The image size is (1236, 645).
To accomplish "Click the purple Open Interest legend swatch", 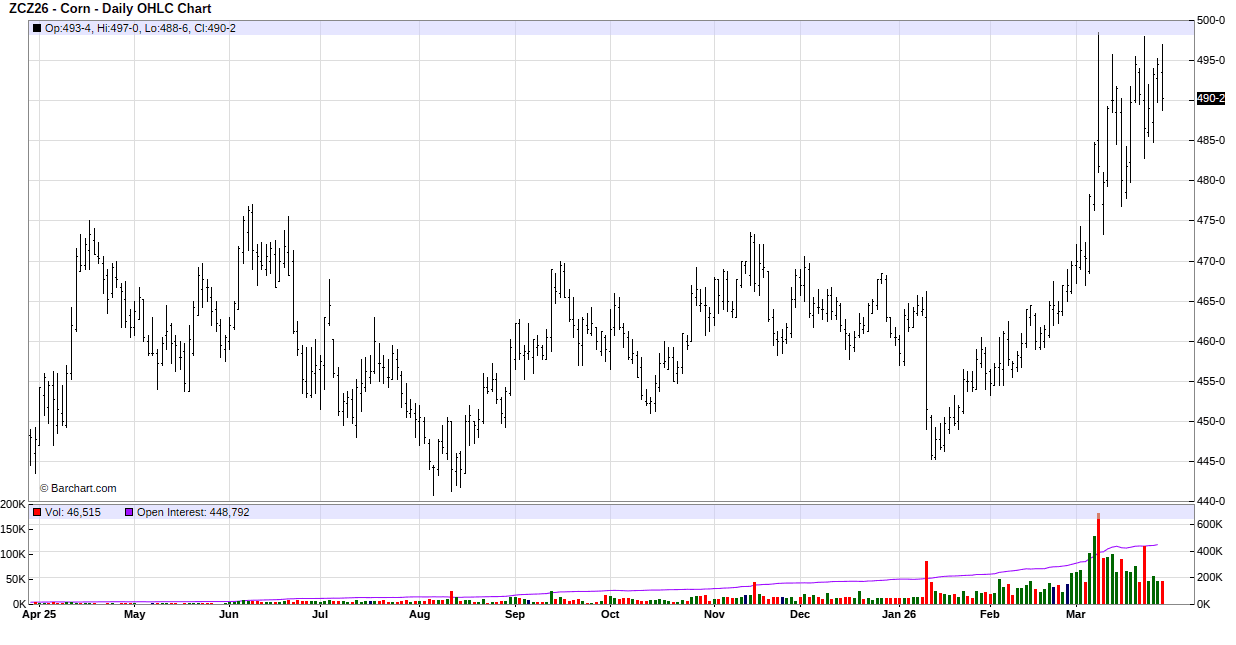I will click(129, 512).
